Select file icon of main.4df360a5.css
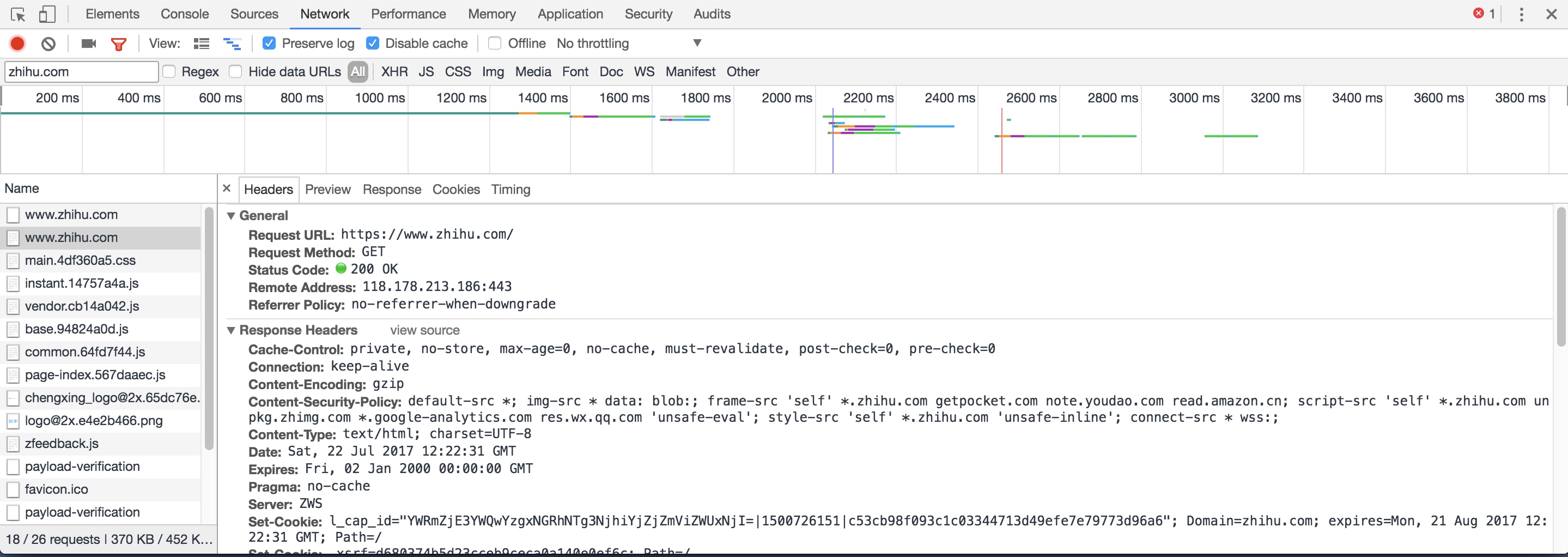1568x557 pixels. click(13, 261)
